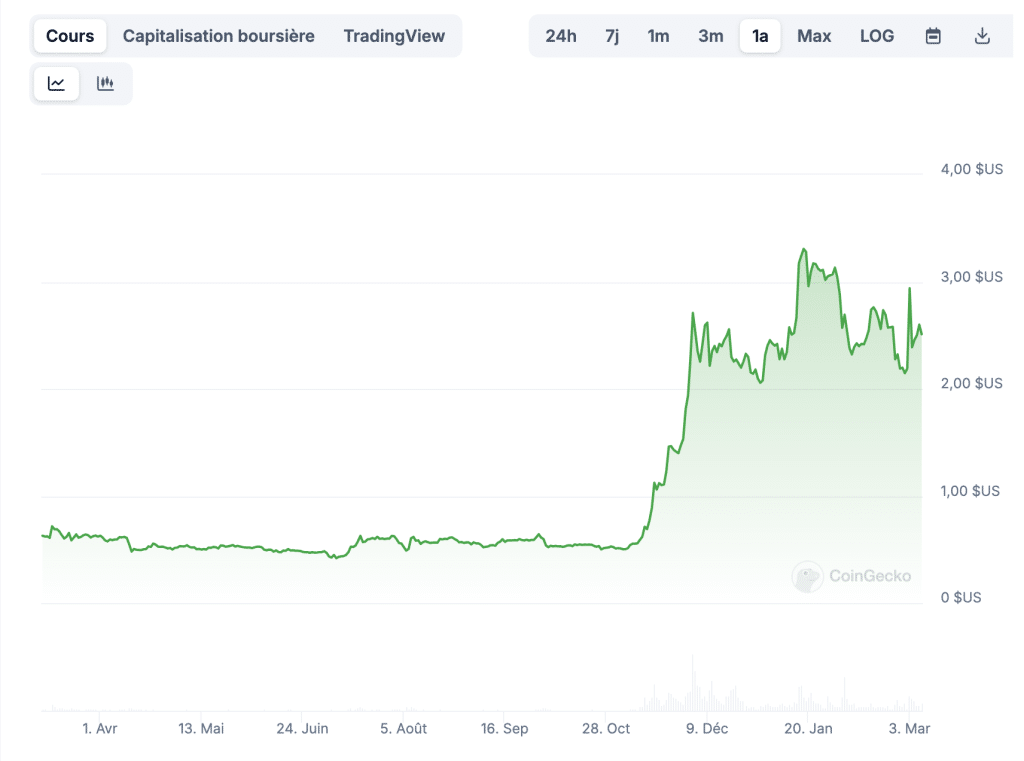Switch to the TradingView tab
The height and width of the screenshot is (761, 1024).
[394, 36]
